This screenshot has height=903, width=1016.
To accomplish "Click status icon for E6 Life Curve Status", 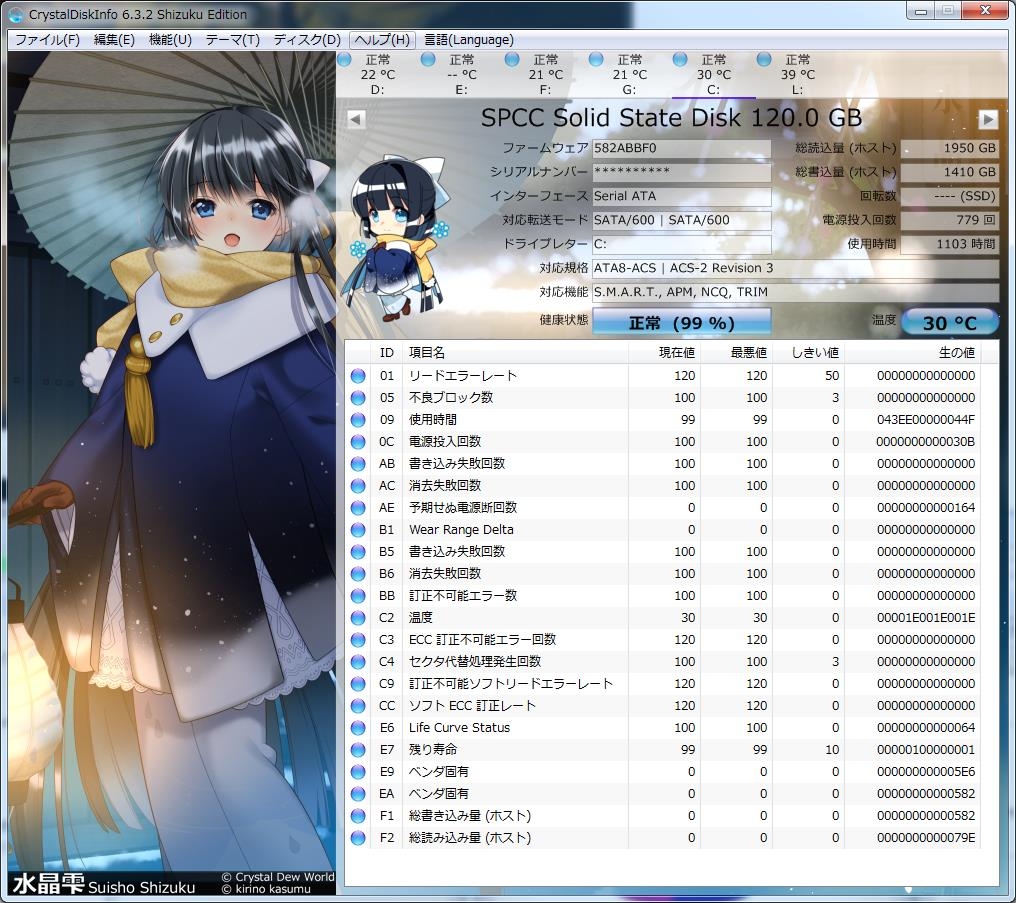I will (358, 728).
